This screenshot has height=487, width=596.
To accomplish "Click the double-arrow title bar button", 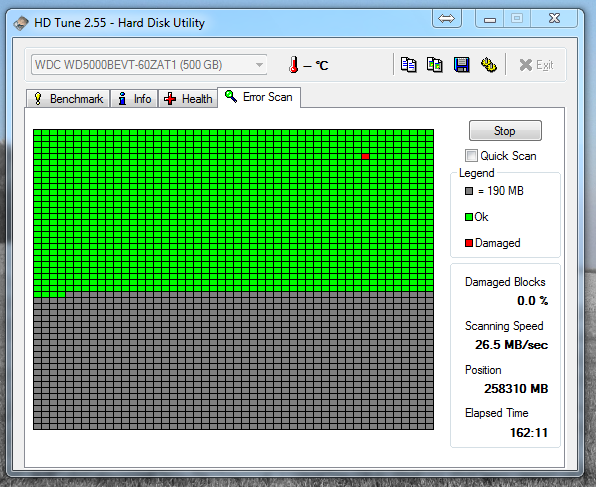I will tap(447, 18).
